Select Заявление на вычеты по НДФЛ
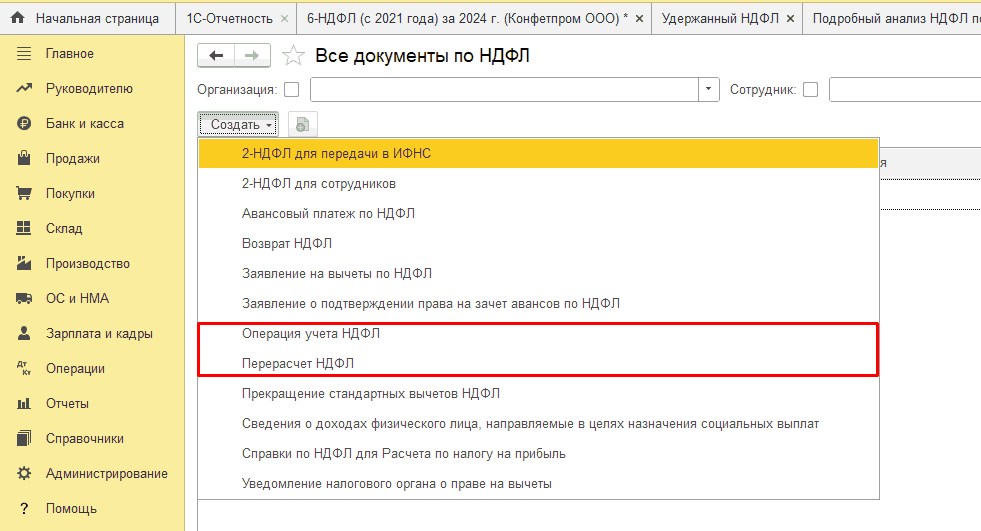 (539, 273)
